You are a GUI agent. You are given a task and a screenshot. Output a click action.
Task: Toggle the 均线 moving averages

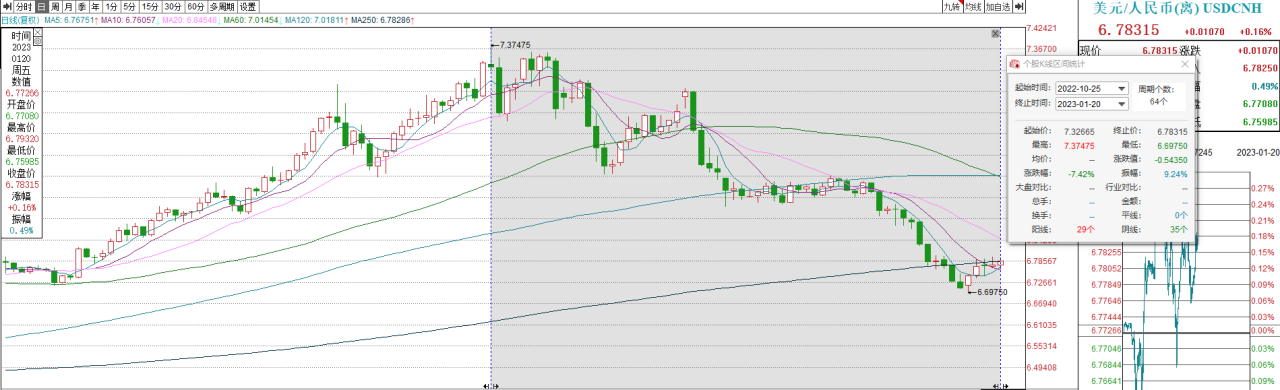pos(973,6)
